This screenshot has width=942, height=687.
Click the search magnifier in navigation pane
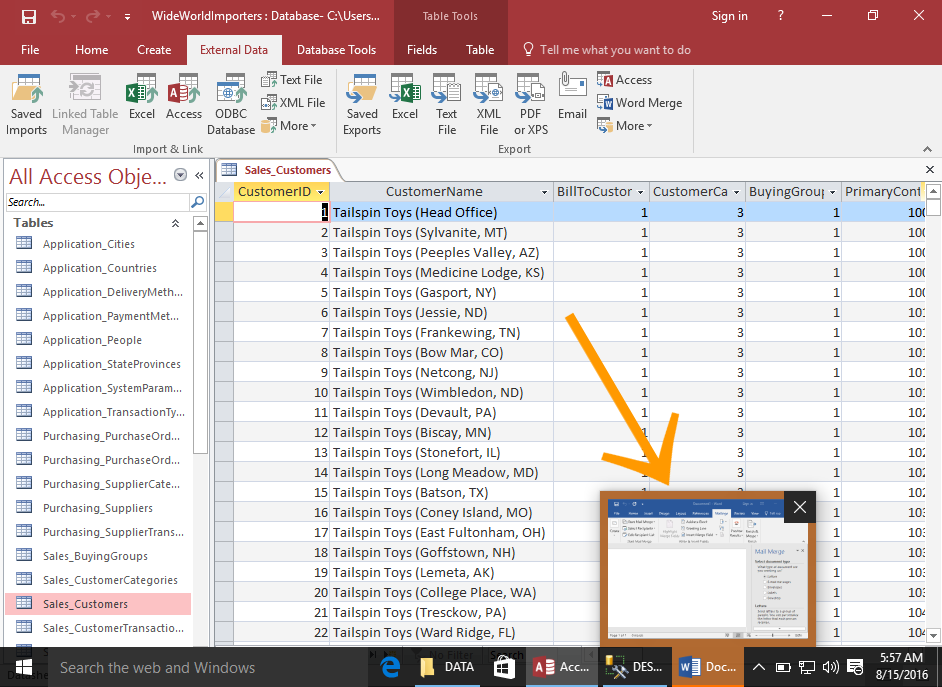(x=198, y=202)
